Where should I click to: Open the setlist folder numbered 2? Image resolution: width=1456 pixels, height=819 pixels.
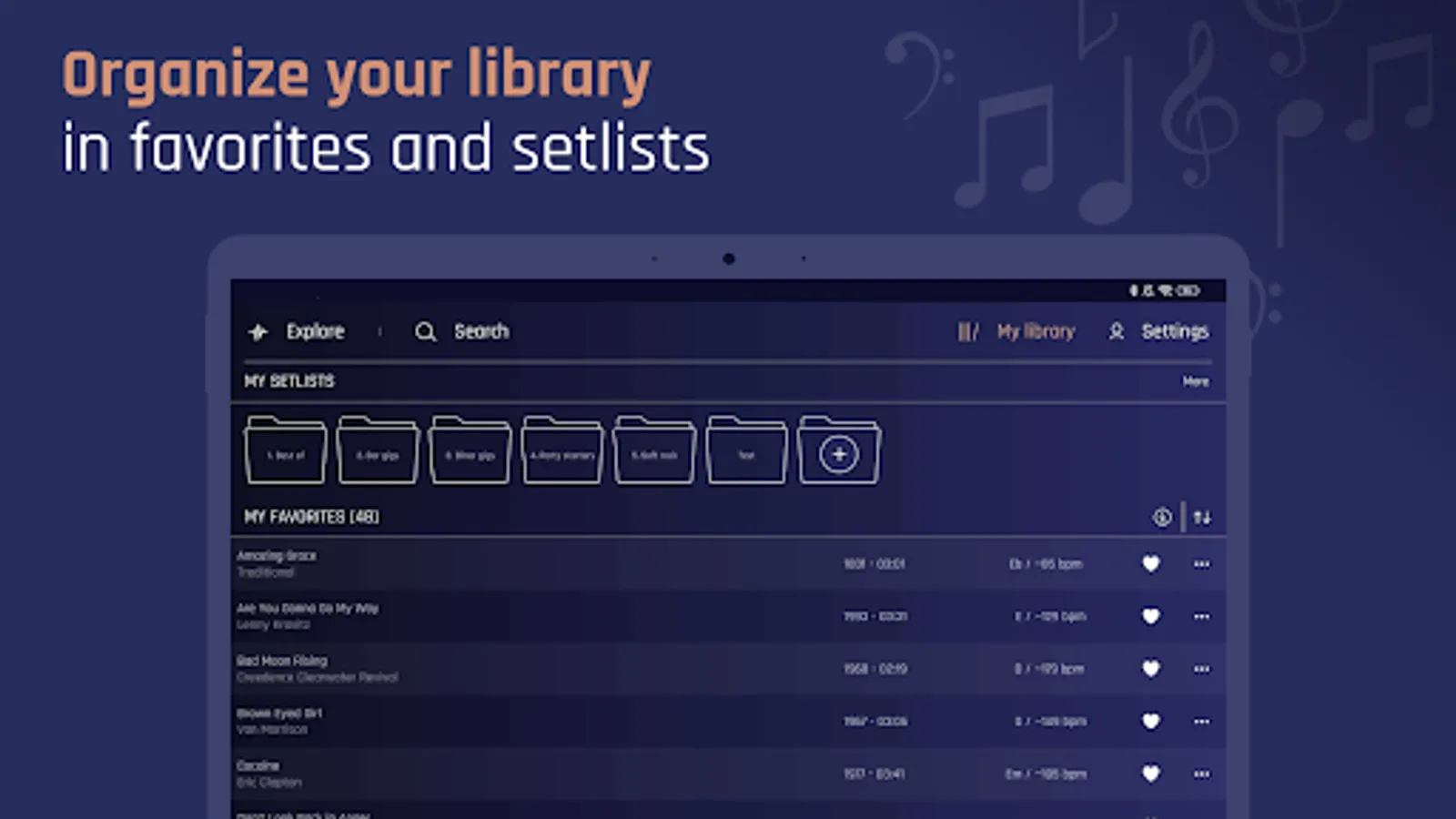(x=378, y=450)
